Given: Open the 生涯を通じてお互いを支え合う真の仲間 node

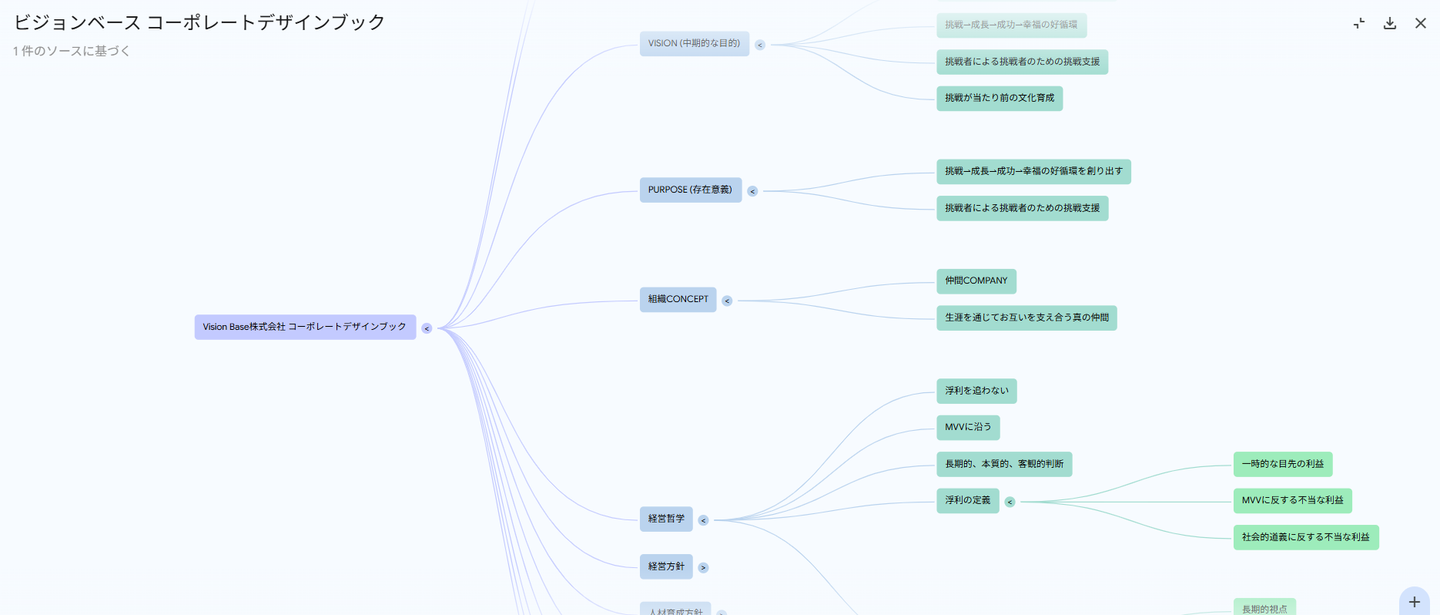Looking at the screenshot, I should 1027,318.
